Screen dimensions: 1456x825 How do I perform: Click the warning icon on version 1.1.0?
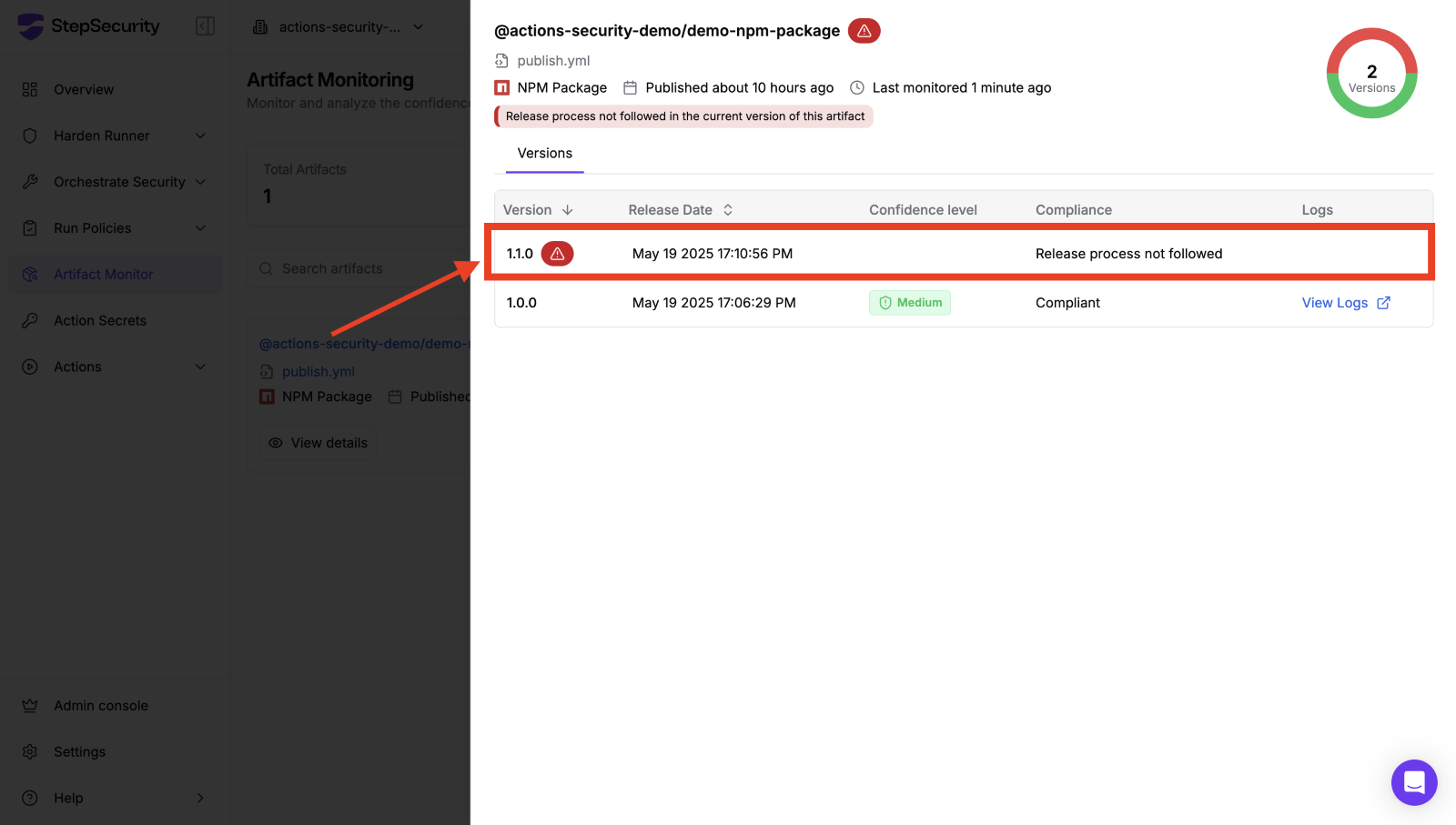[558, 254]
